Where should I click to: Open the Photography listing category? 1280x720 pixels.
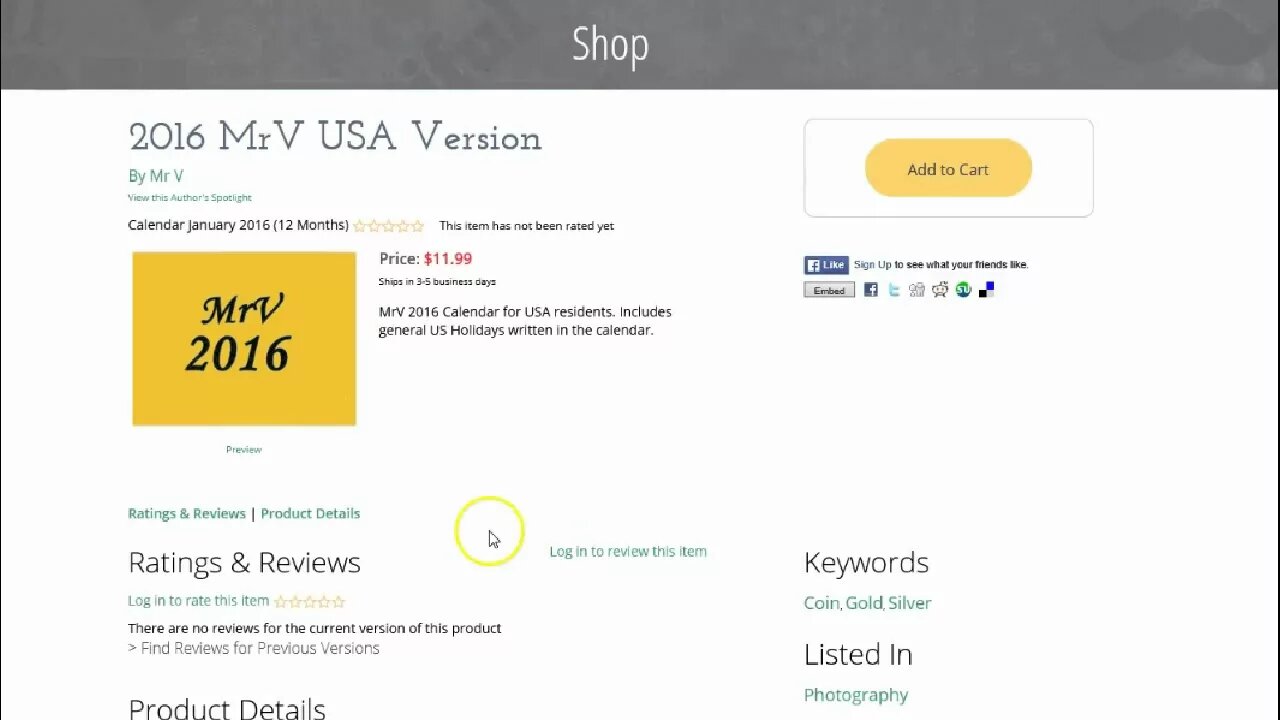(856, 695)
